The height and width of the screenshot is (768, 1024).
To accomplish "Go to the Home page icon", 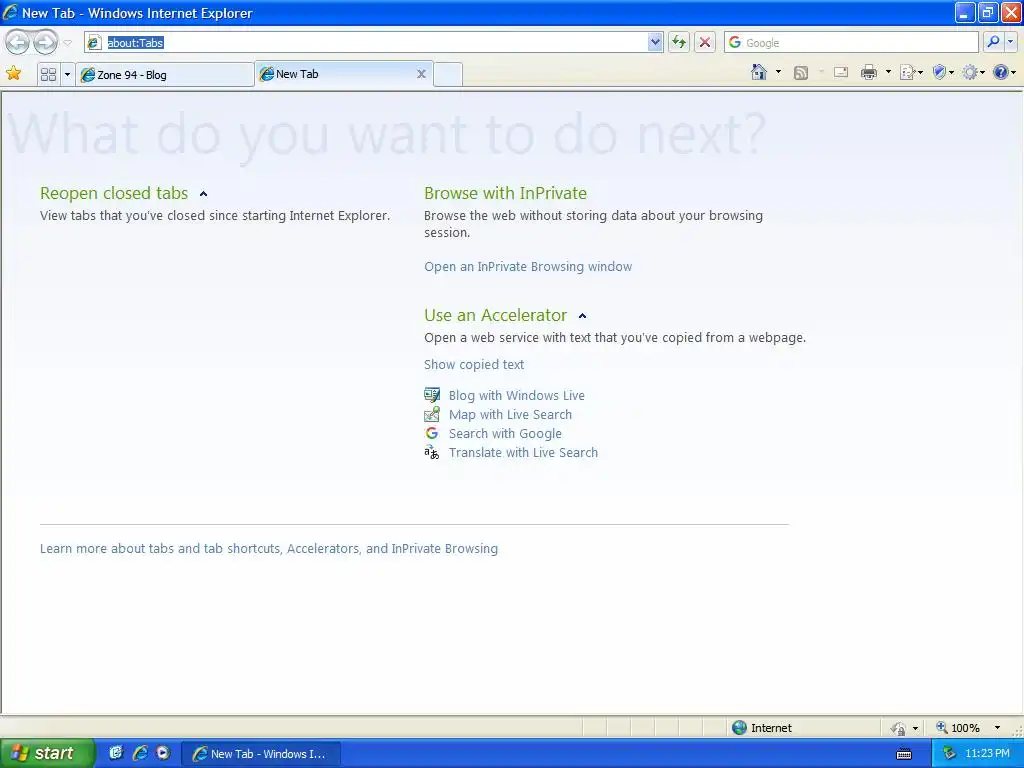I will point(759,72).
